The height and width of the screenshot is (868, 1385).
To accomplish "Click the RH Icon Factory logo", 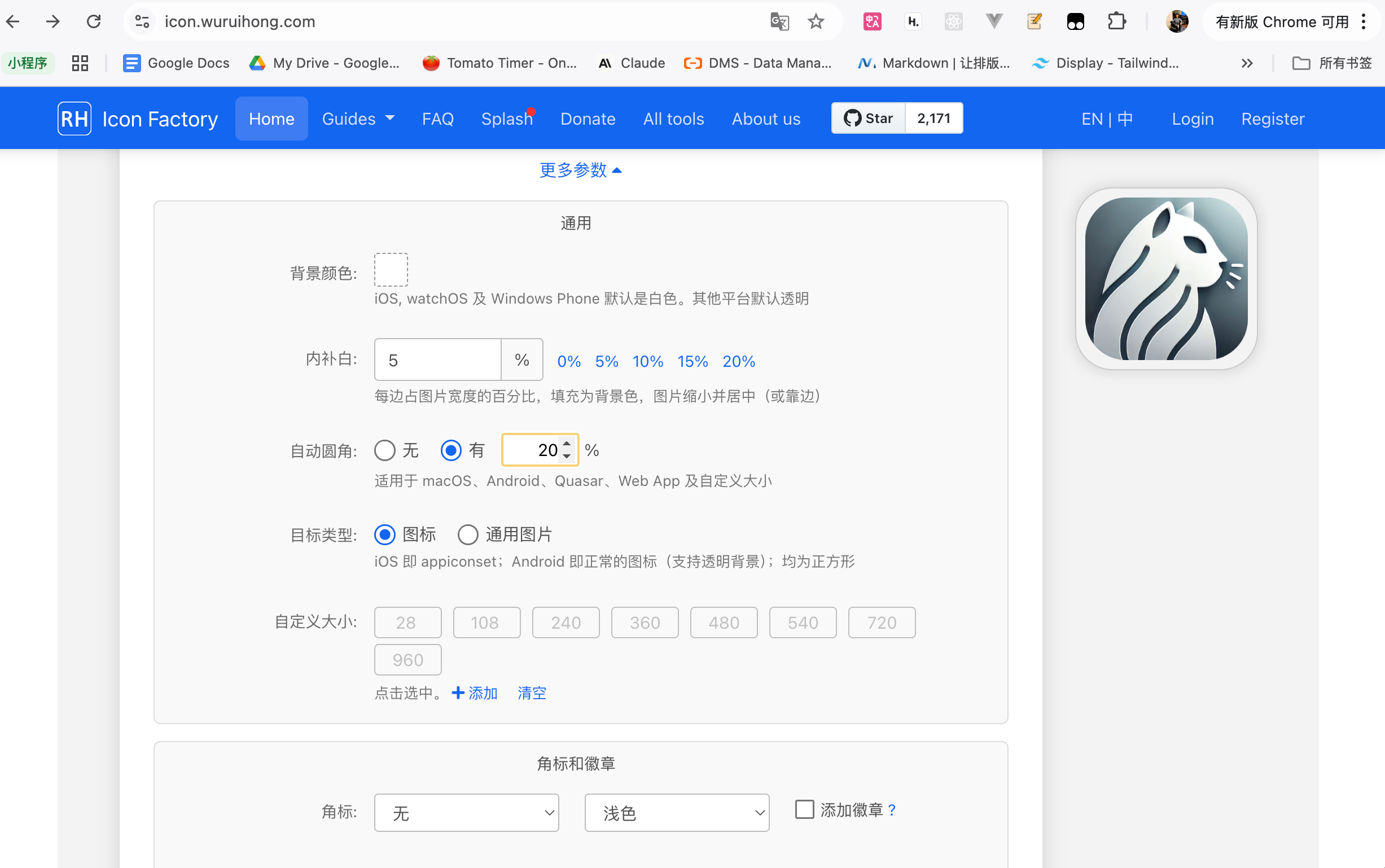I will (138, 119).
